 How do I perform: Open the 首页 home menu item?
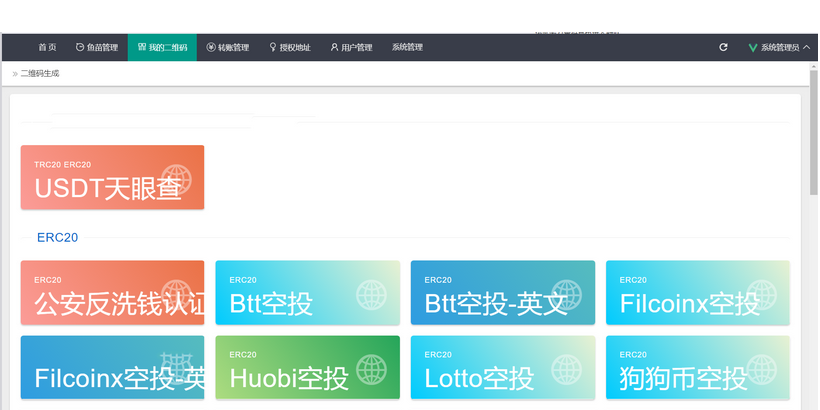tap(47, 48)
